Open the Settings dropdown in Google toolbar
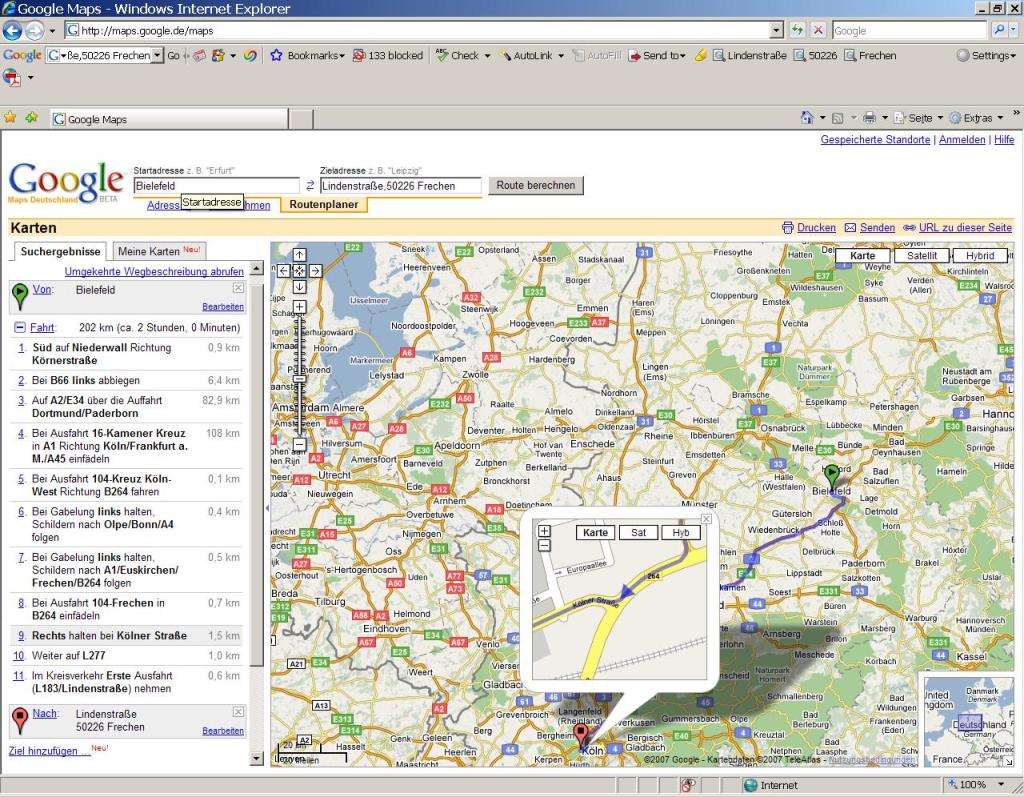This screenshot has width=1024, height=797. pos(1012,56)
